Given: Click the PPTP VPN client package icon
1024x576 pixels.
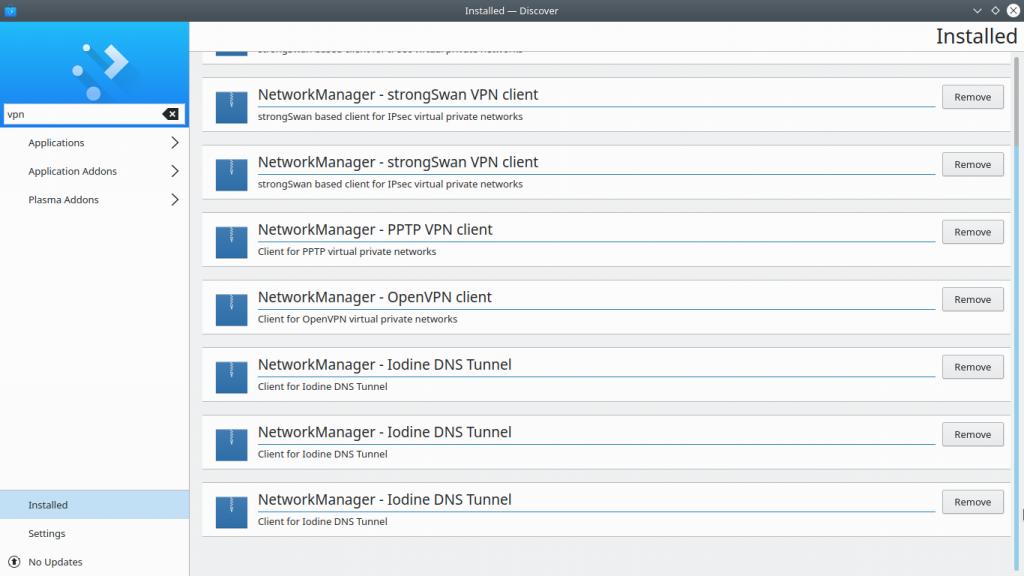Looking at the screenshot, I should pyautogui.click(x=231, y=240).
